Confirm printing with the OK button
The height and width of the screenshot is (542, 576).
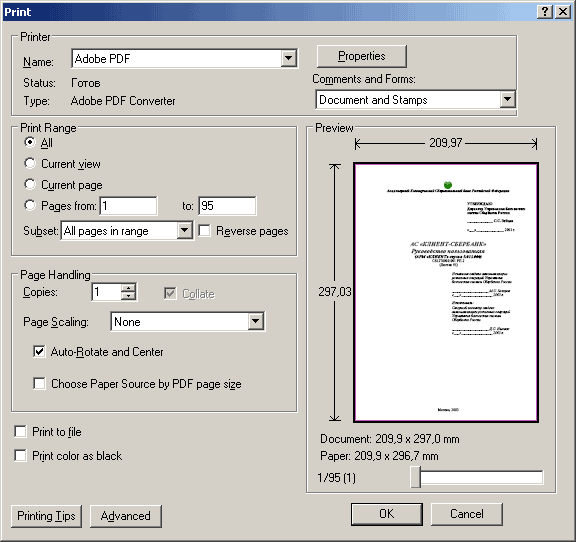pyautogui.click(x=387, y=514)
